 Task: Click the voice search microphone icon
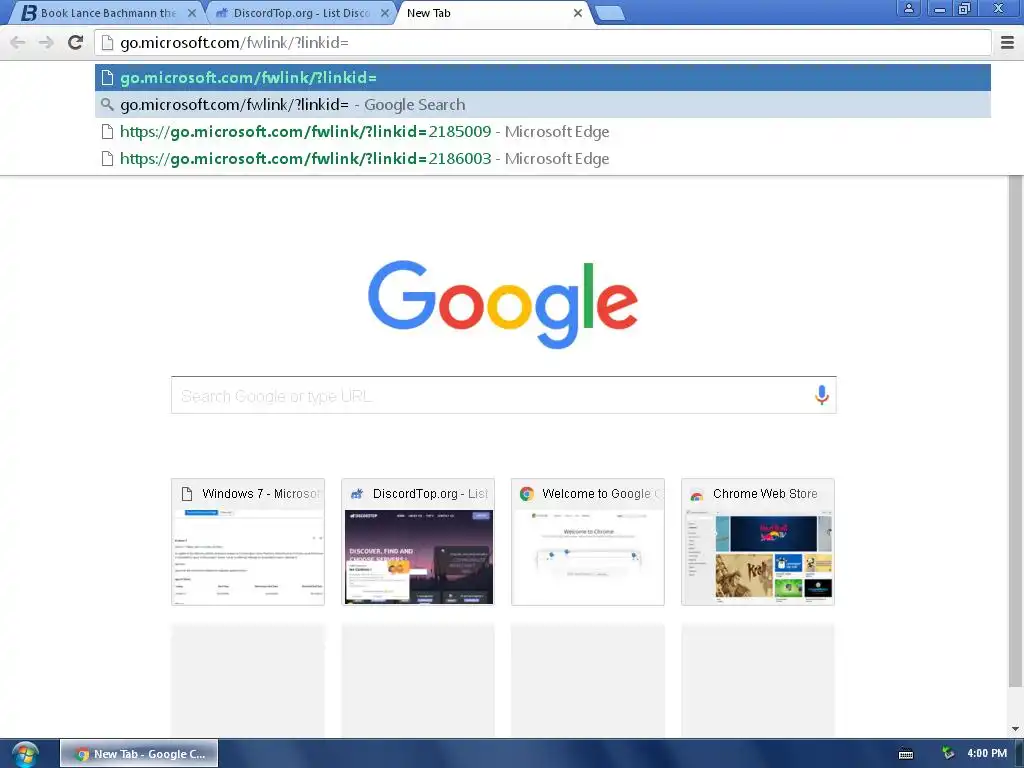(x=822, y=394)
